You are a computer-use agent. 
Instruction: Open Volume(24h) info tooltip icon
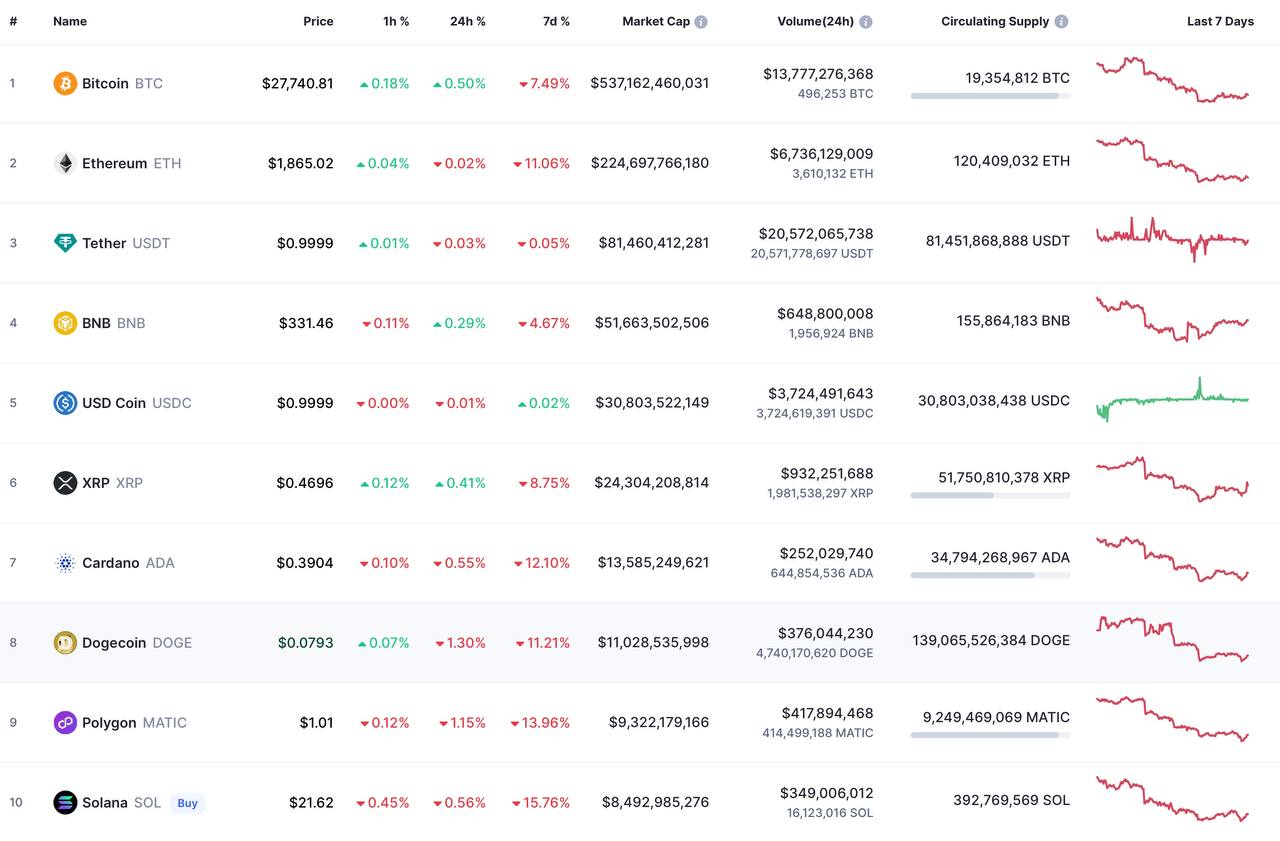(x=865, y=22)
